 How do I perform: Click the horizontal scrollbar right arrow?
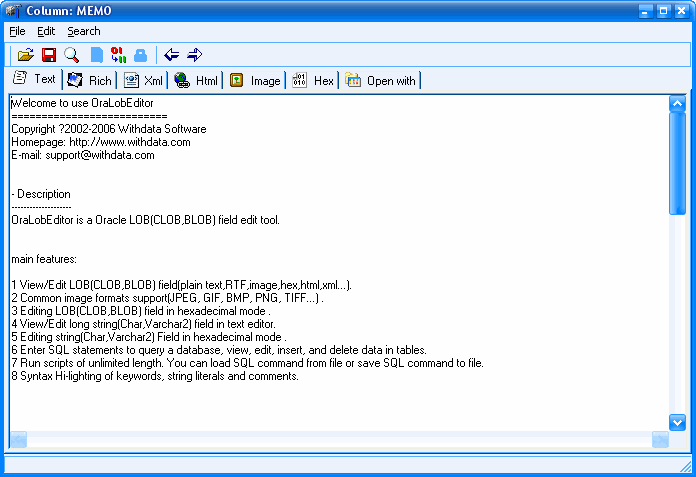point(660,439)
